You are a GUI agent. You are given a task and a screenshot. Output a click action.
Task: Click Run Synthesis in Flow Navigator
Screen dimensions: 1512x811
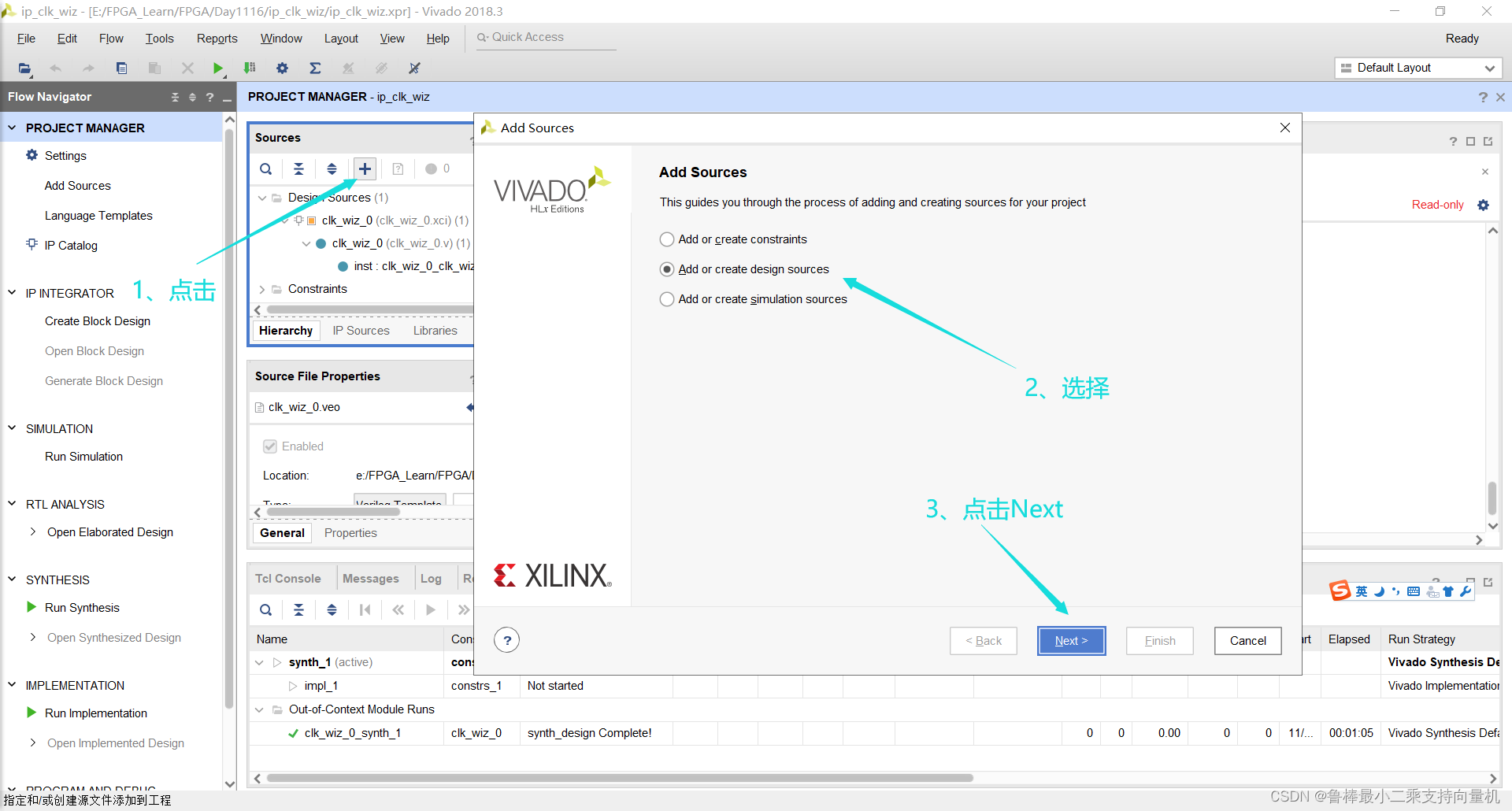pos(82,608)
